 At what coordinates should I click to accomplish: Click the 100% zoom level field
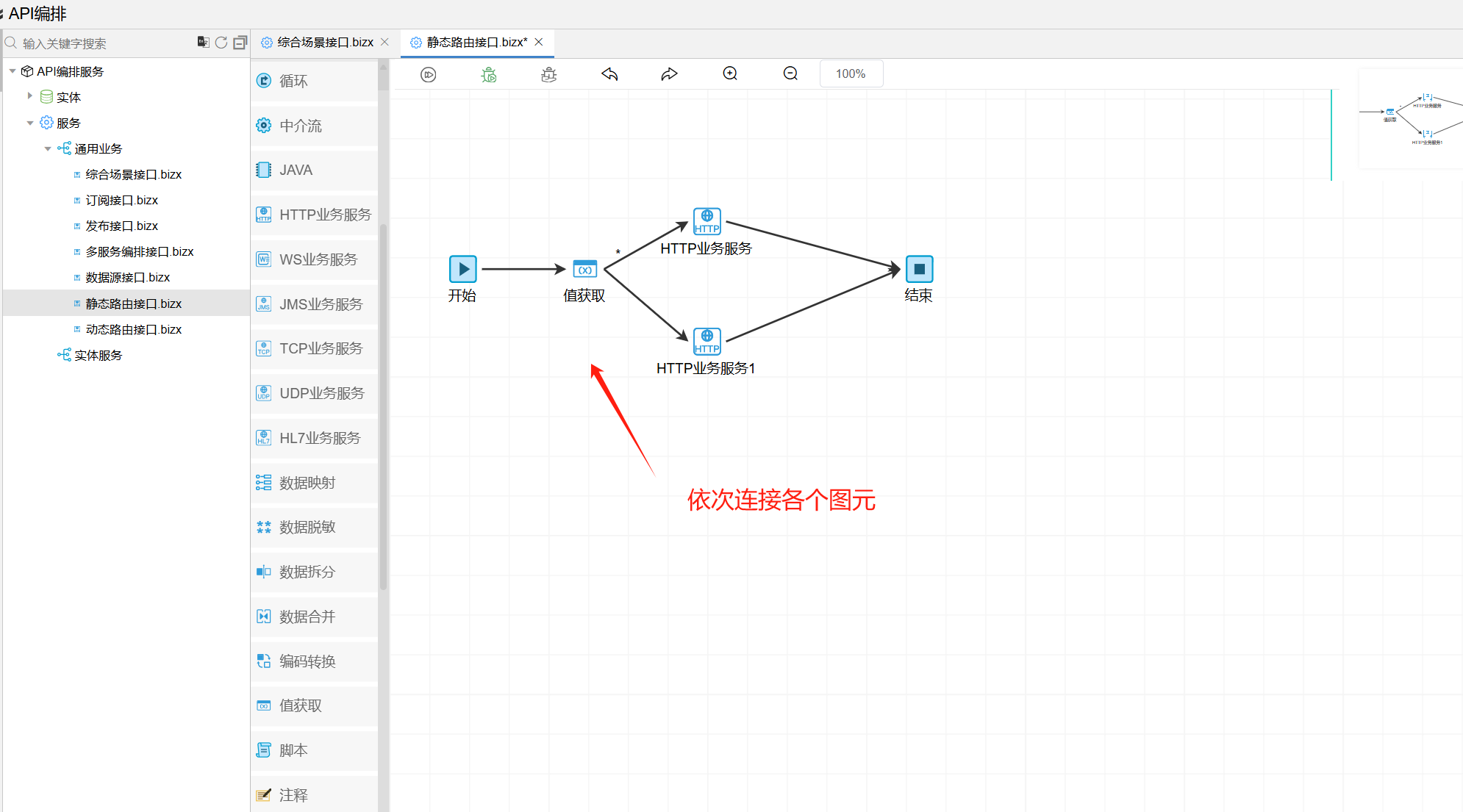click(851, 73)
